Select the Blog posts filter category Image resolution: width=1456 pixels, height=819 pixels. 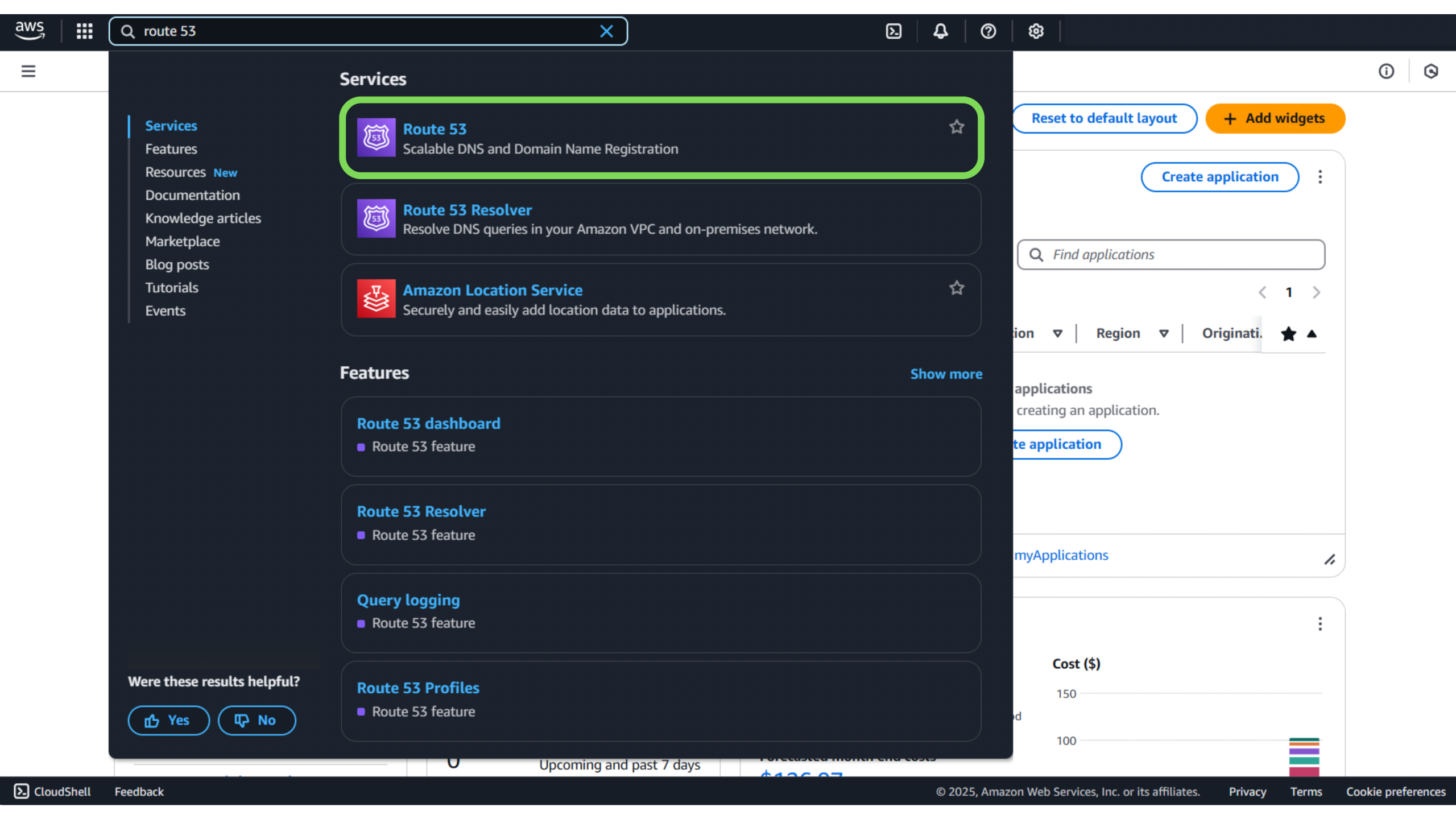177,264
